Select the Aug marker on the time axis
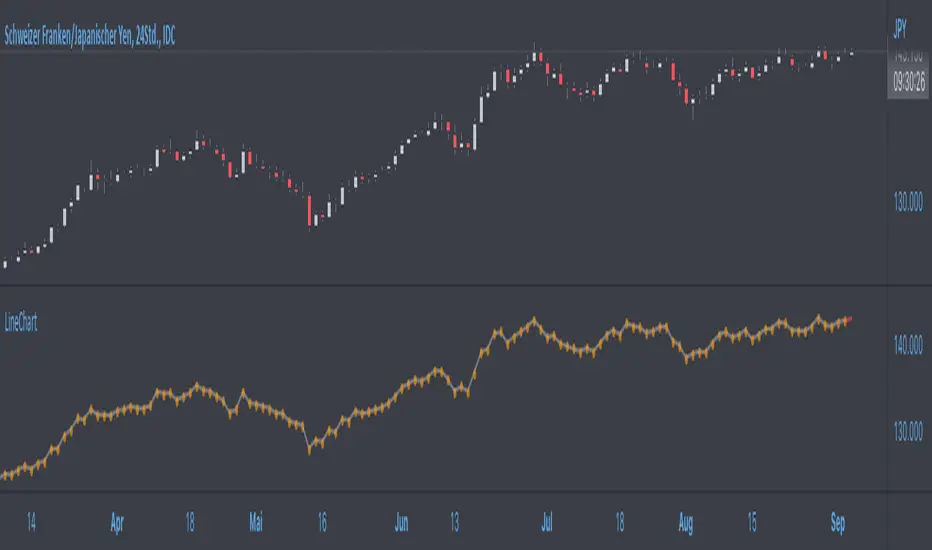 coord(687,523)
